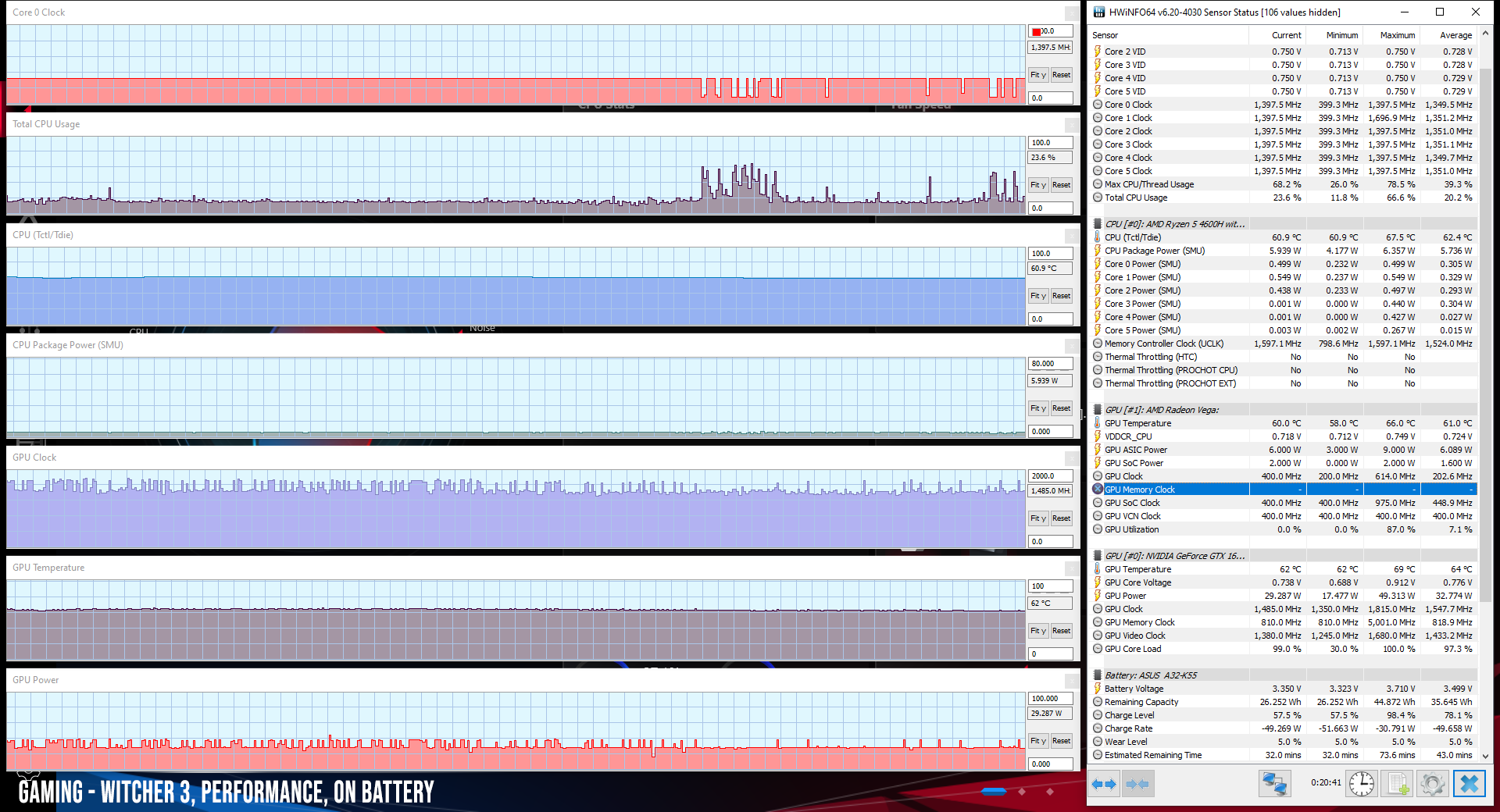Click lightning icon beside CPU Package Power (SMU)
The height and width of the screenshot is (812, 1500).
(1098, 251)
